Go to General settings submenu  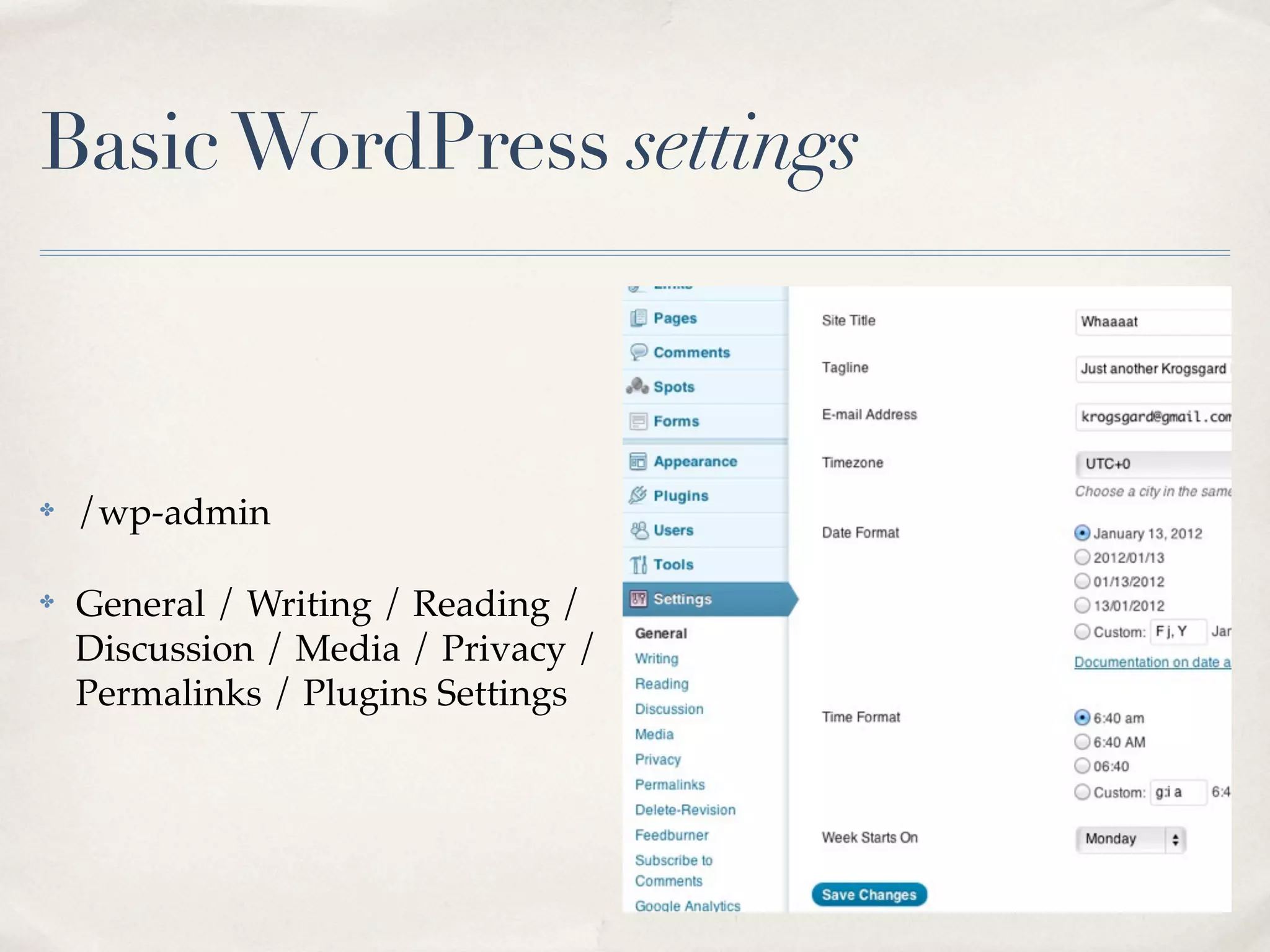pos(661,633)
